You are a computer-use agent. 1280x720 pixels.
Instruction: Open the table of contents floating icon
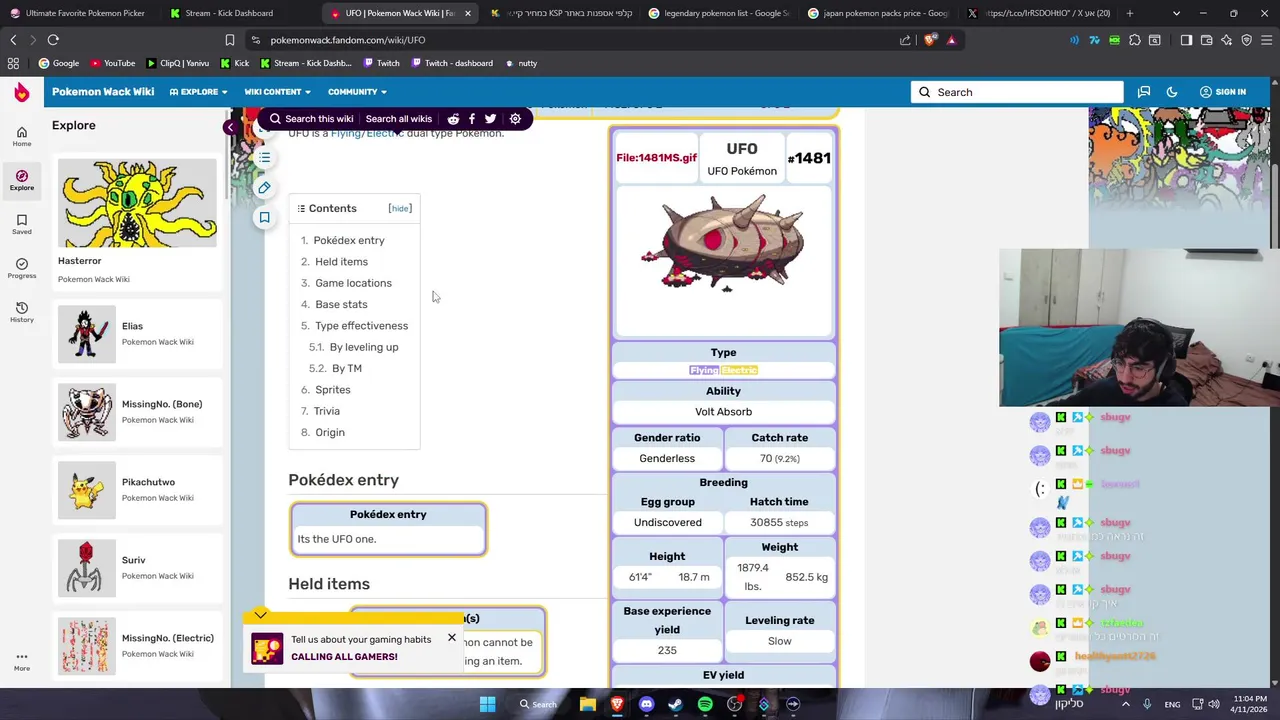tap(264, 158)
